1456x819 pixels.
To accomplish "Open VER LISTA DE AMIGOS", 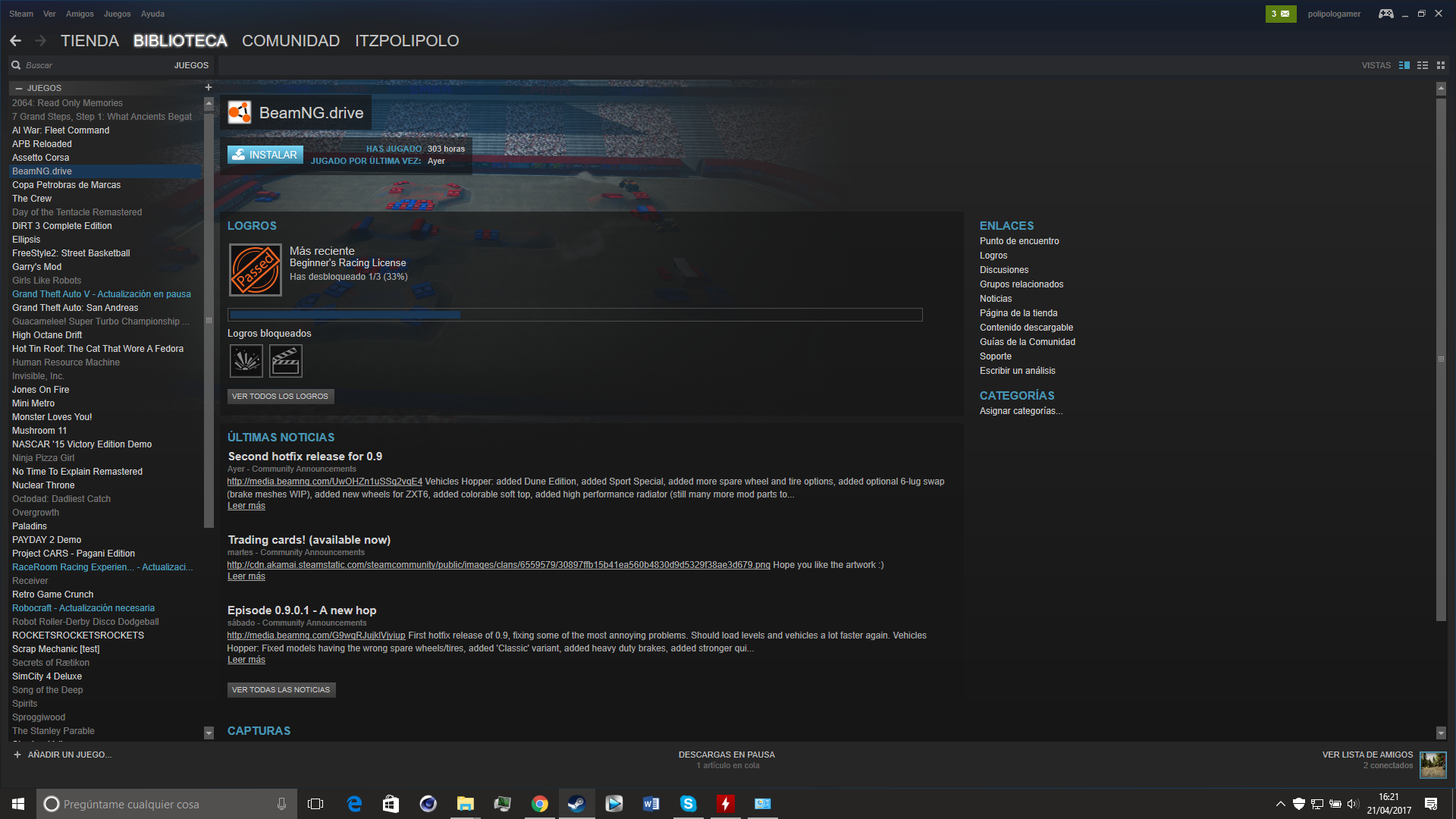I will [x=1367, y=755].
